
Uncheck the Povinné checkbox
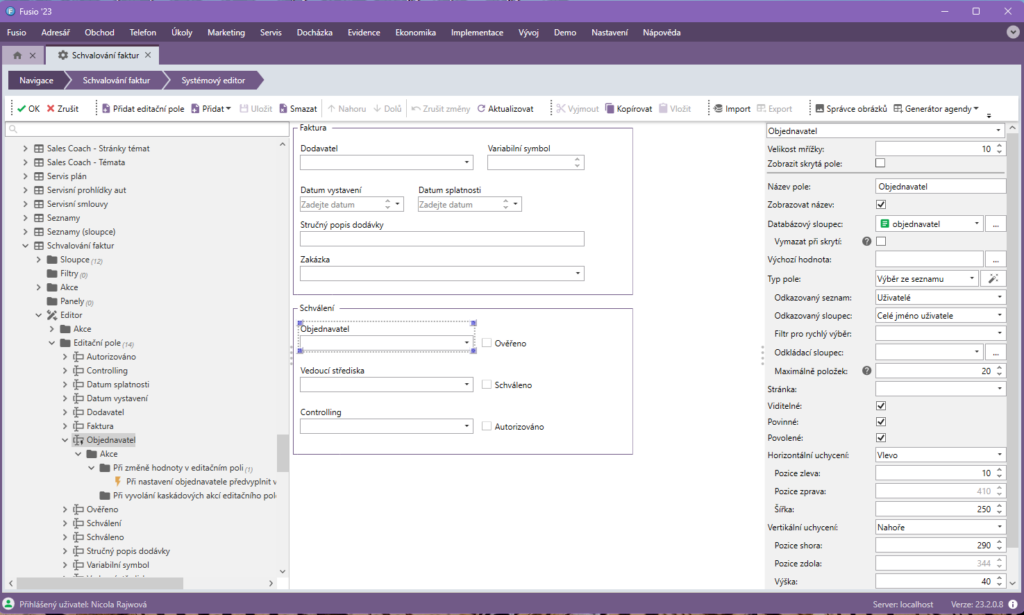[880, 422]
